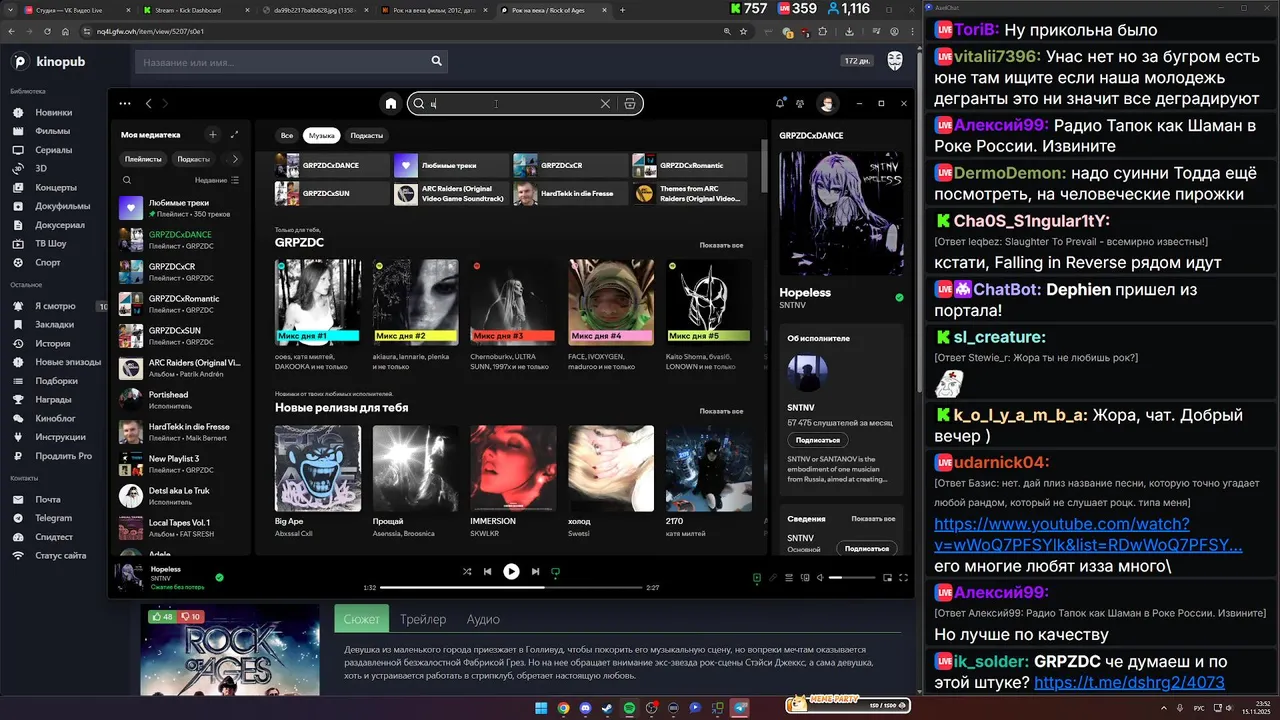Click Показать все for Новые релизы
This screenshot has height=720, width=1280.
click(721, 411)
